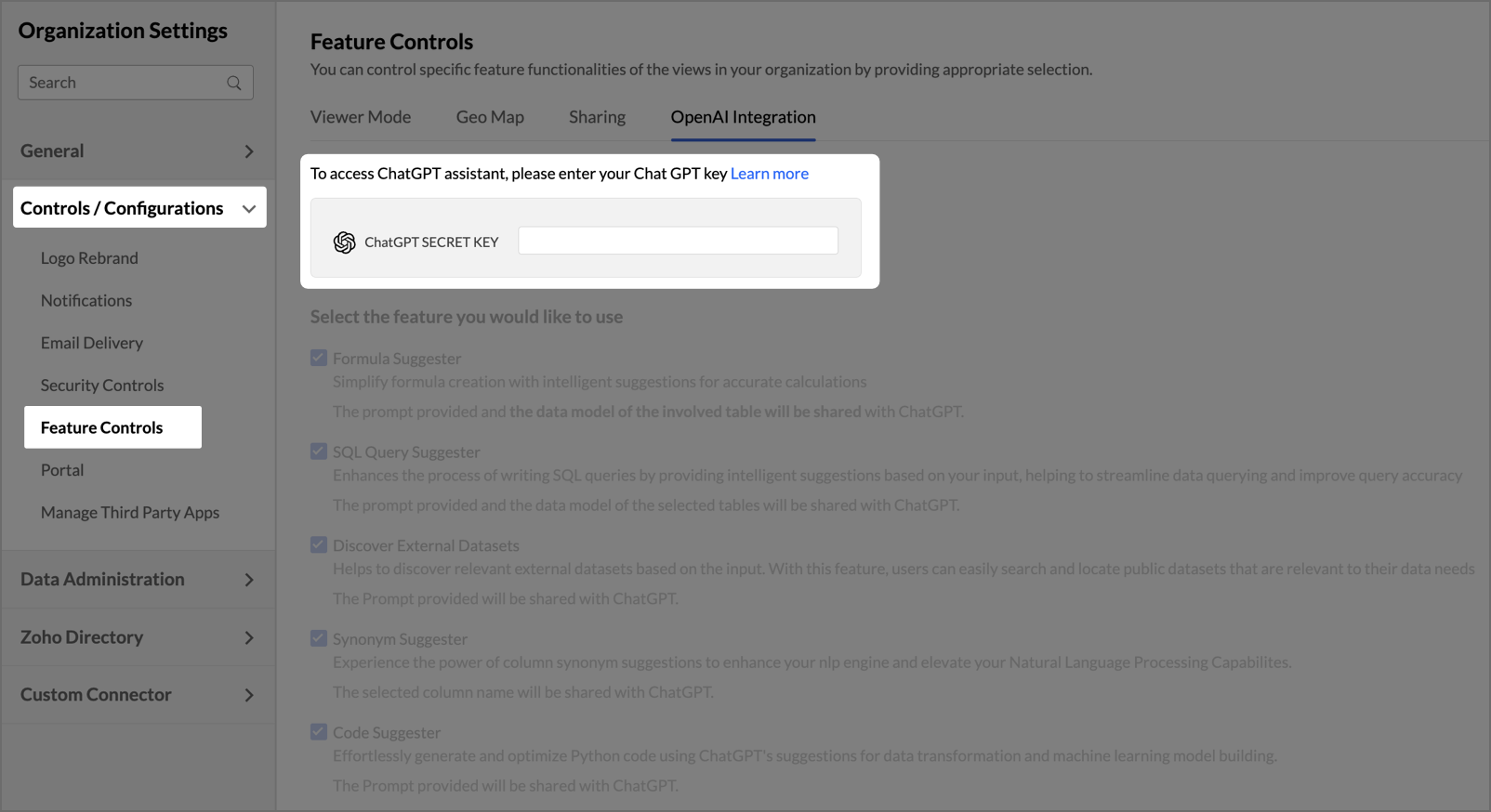The image size is (1491, 812).
Task: Collapse the Controls / Configurations section
Action: coord(249,209)
